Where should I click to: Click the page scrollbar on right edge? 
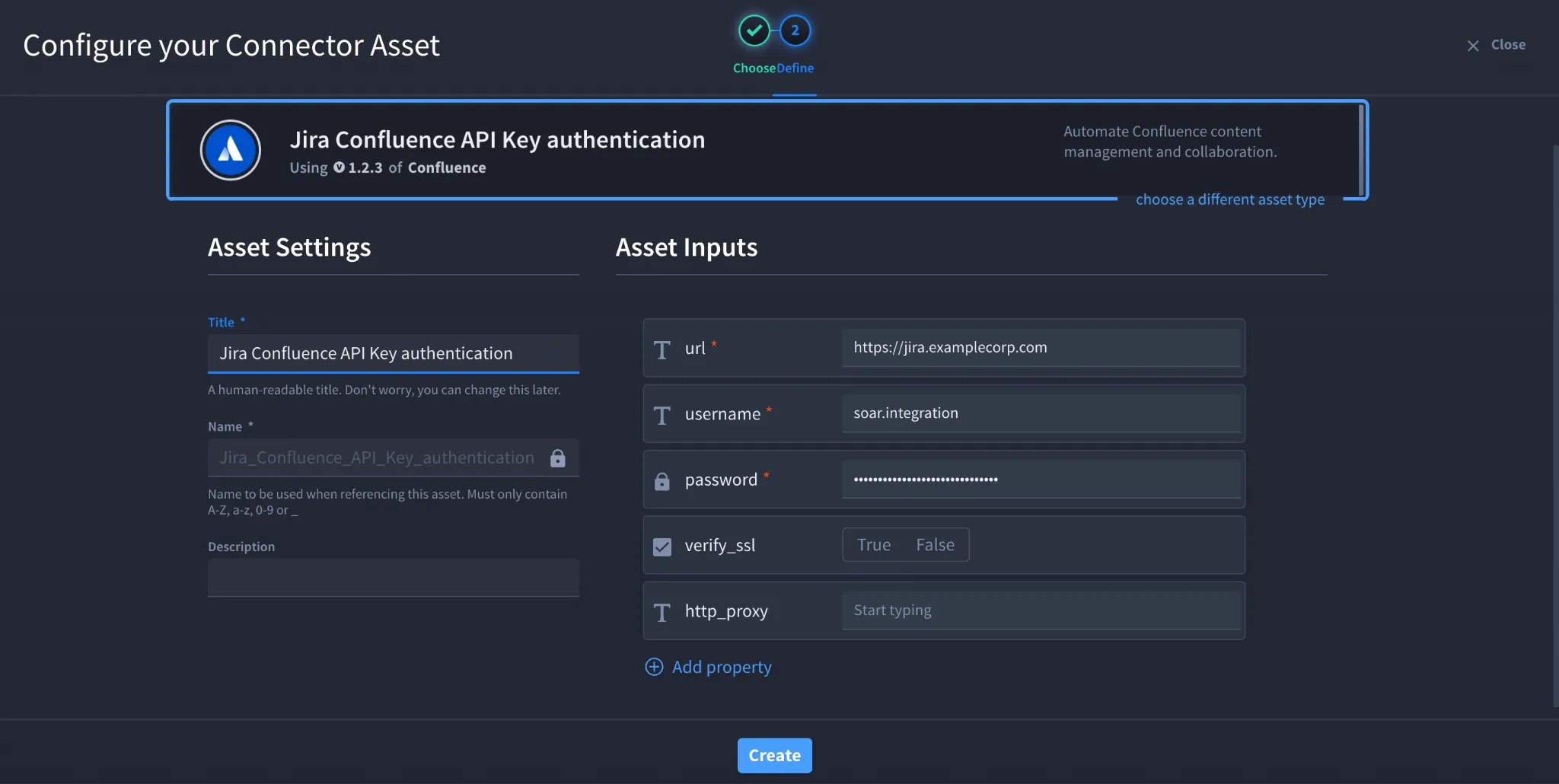click(1555, 426)
